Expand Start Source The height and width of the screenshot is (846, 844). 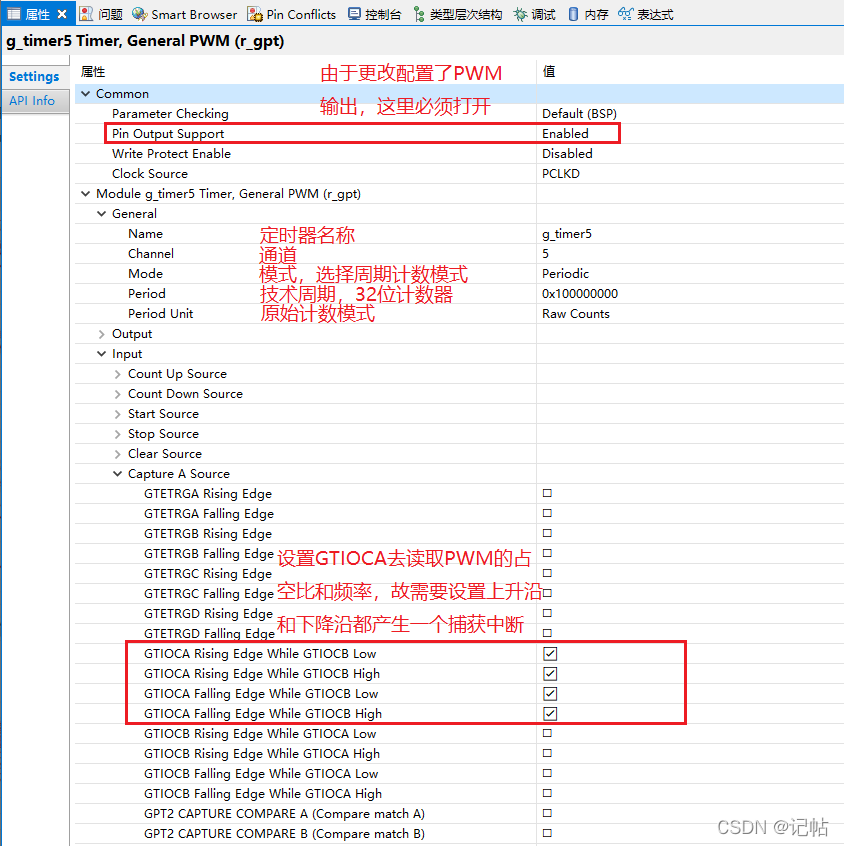(118, 414)
